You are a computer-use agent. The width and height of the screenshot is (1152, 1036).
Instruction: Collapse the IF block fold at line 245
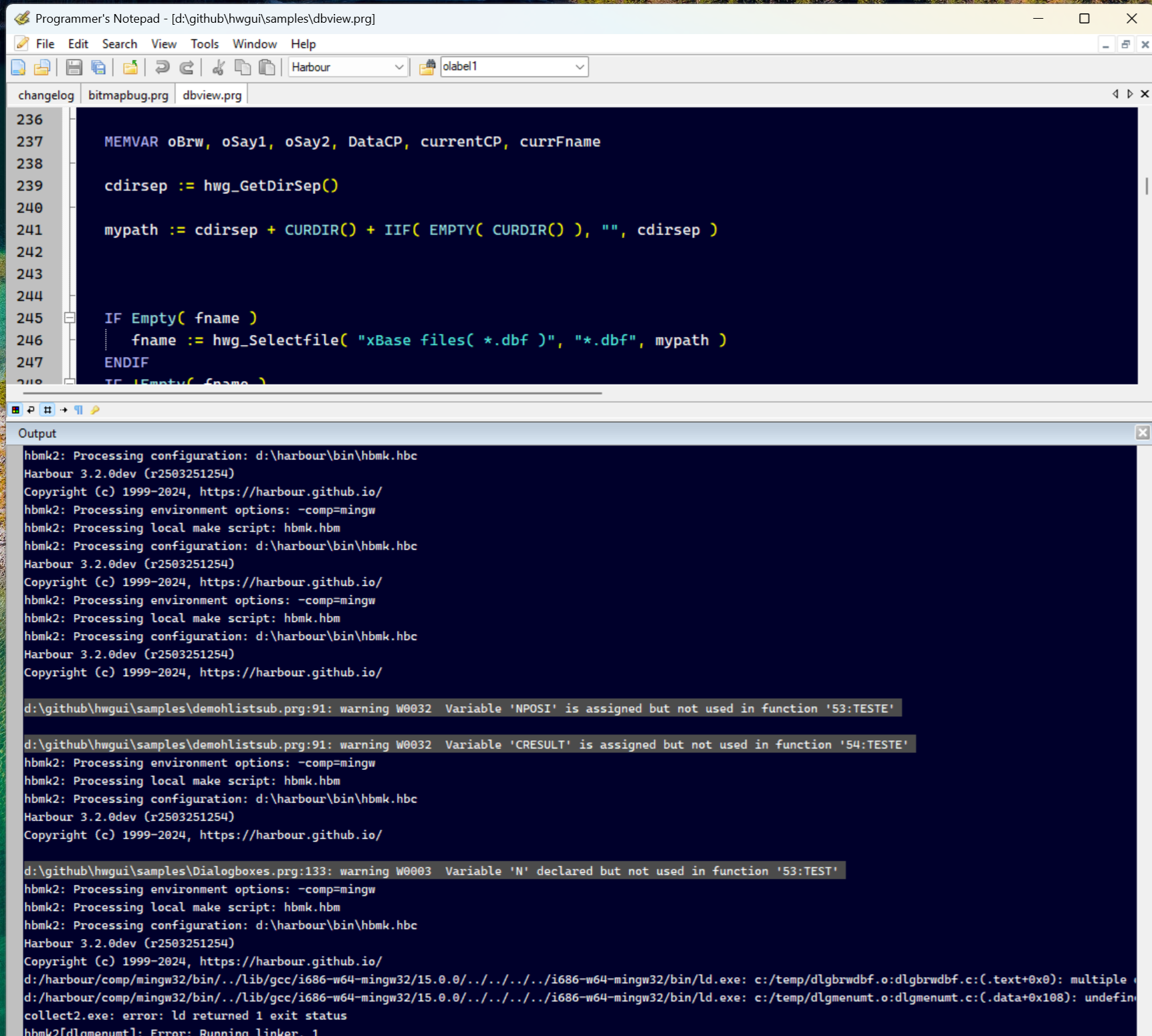[x=70, y=318]
